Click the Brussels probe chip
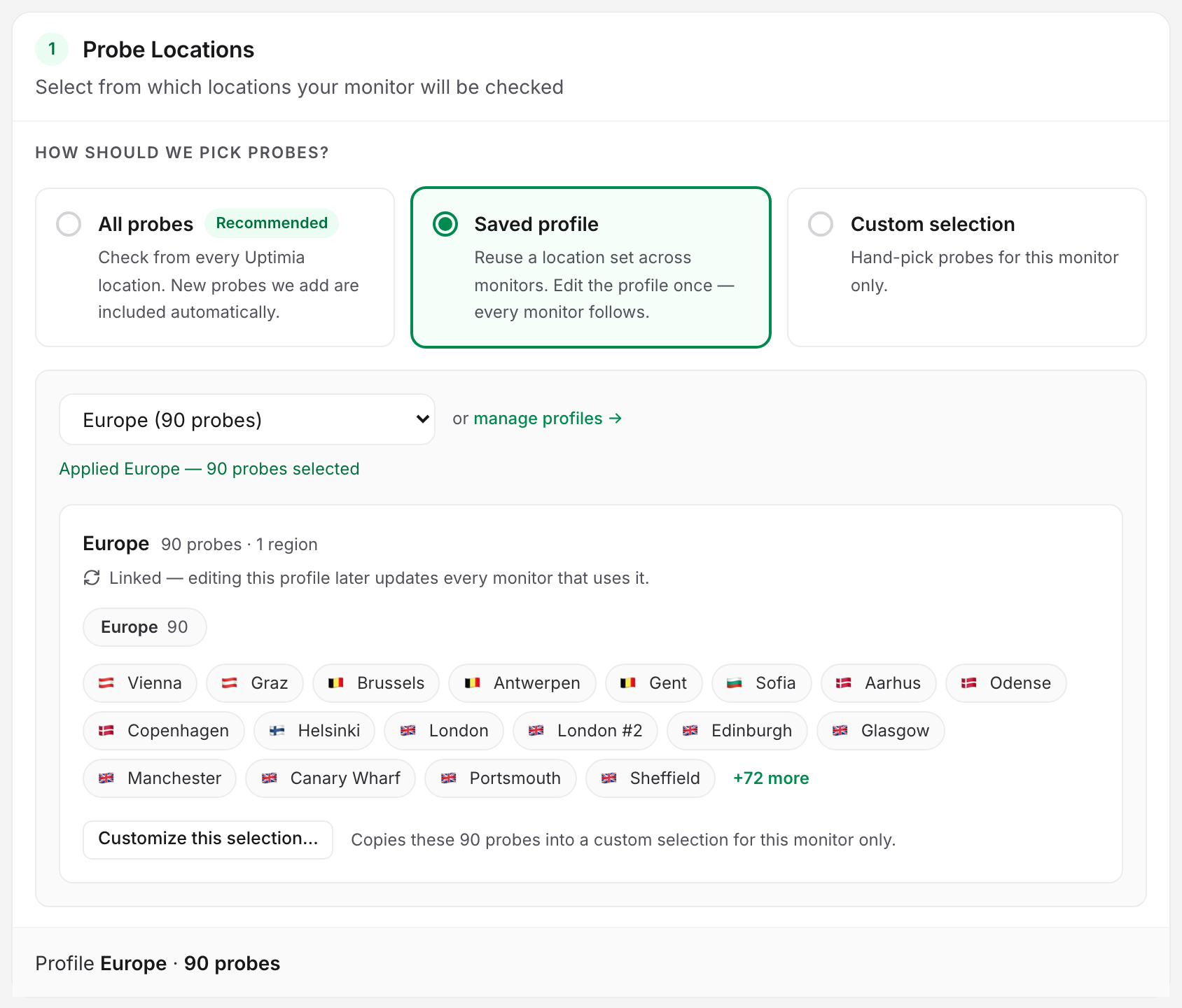 point(376,683)
